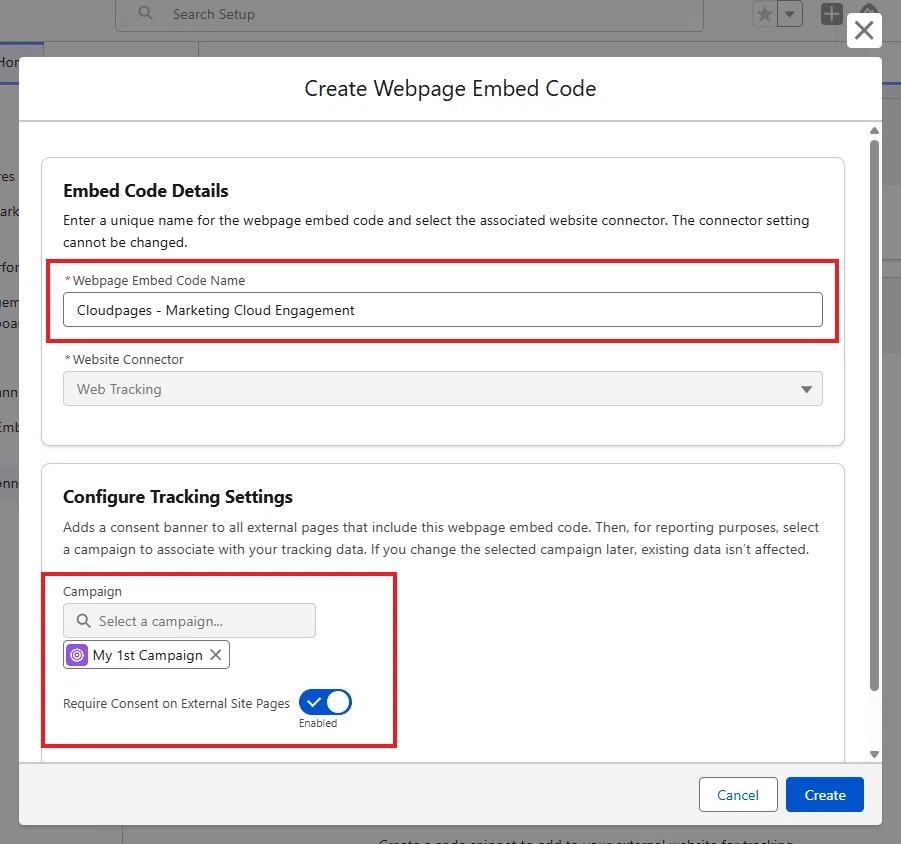Click the Configure Tracking Settings heading
The width and height of the screenshot is (901, 844).
(178, 496)
